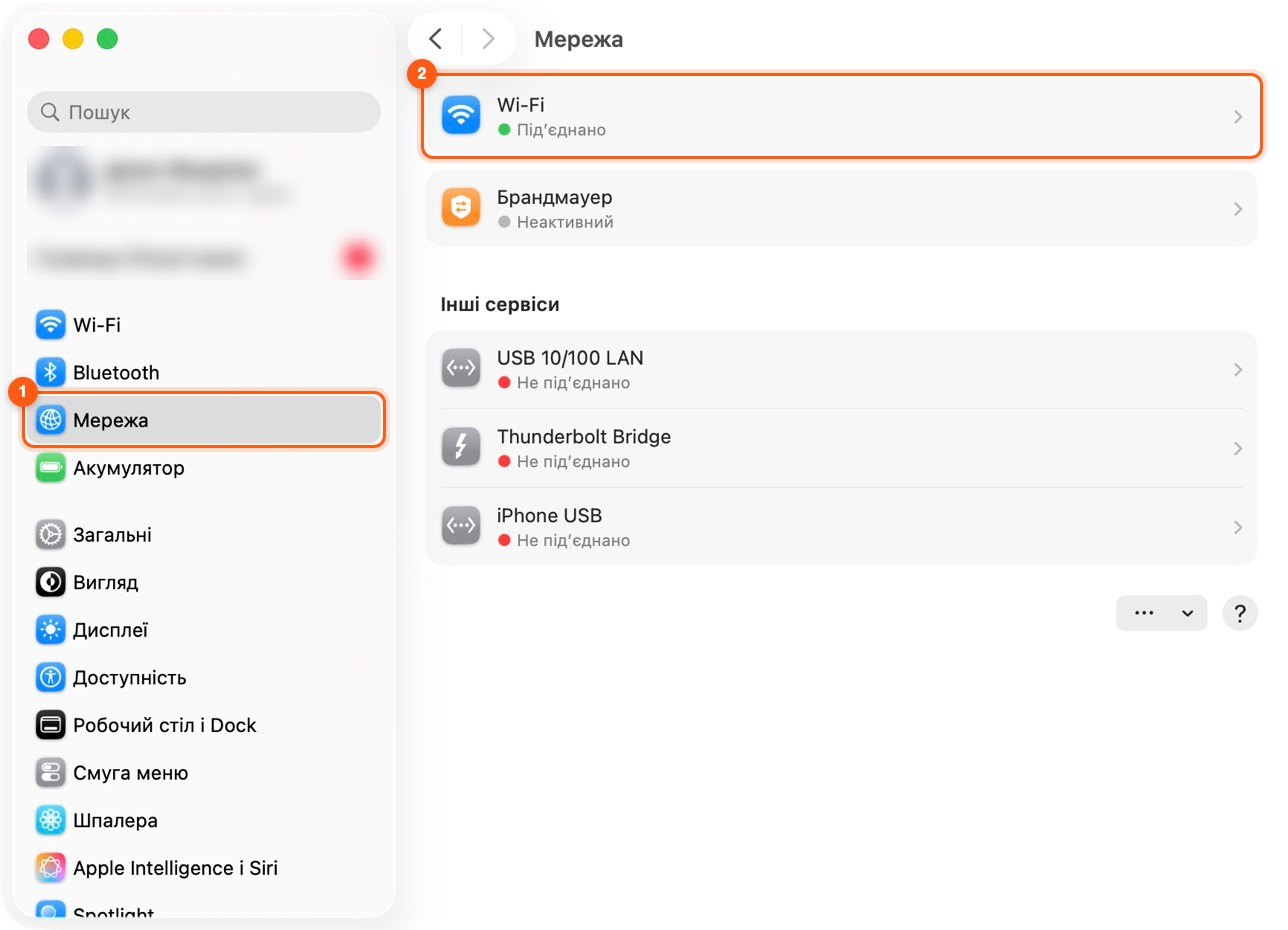
Task: Open Bluetooth settings in the sidebar
Action: point(204,373)
